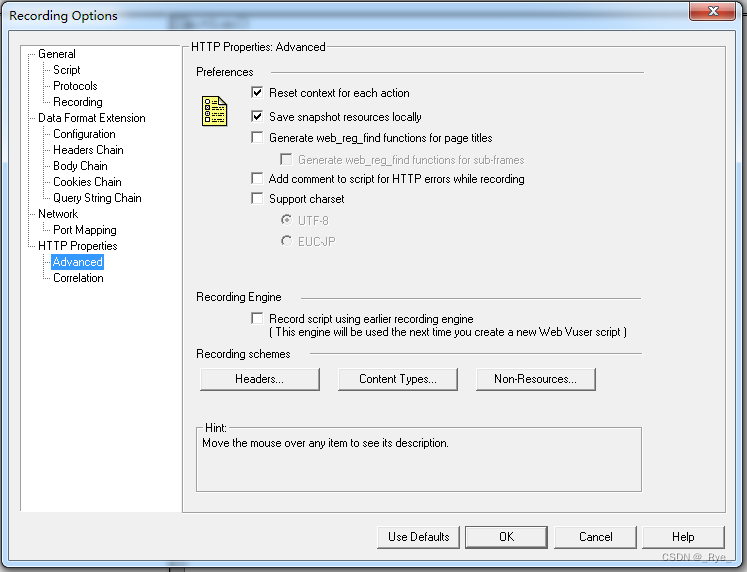Toggle web_reg_find functions for sub-frames checkbox

tap(286, 159)
